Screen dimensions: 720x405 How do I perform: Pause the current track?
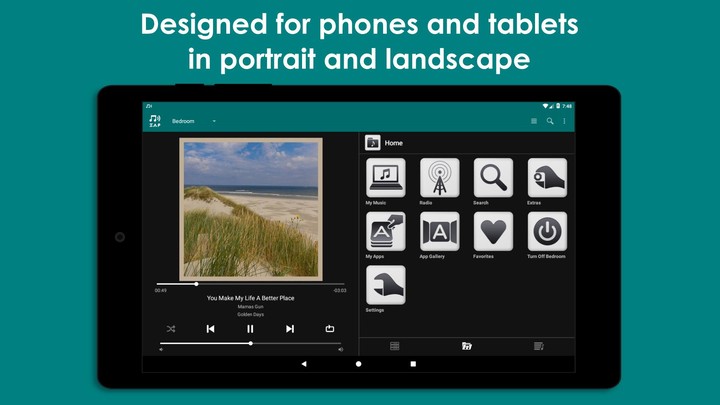coord(250,328)
